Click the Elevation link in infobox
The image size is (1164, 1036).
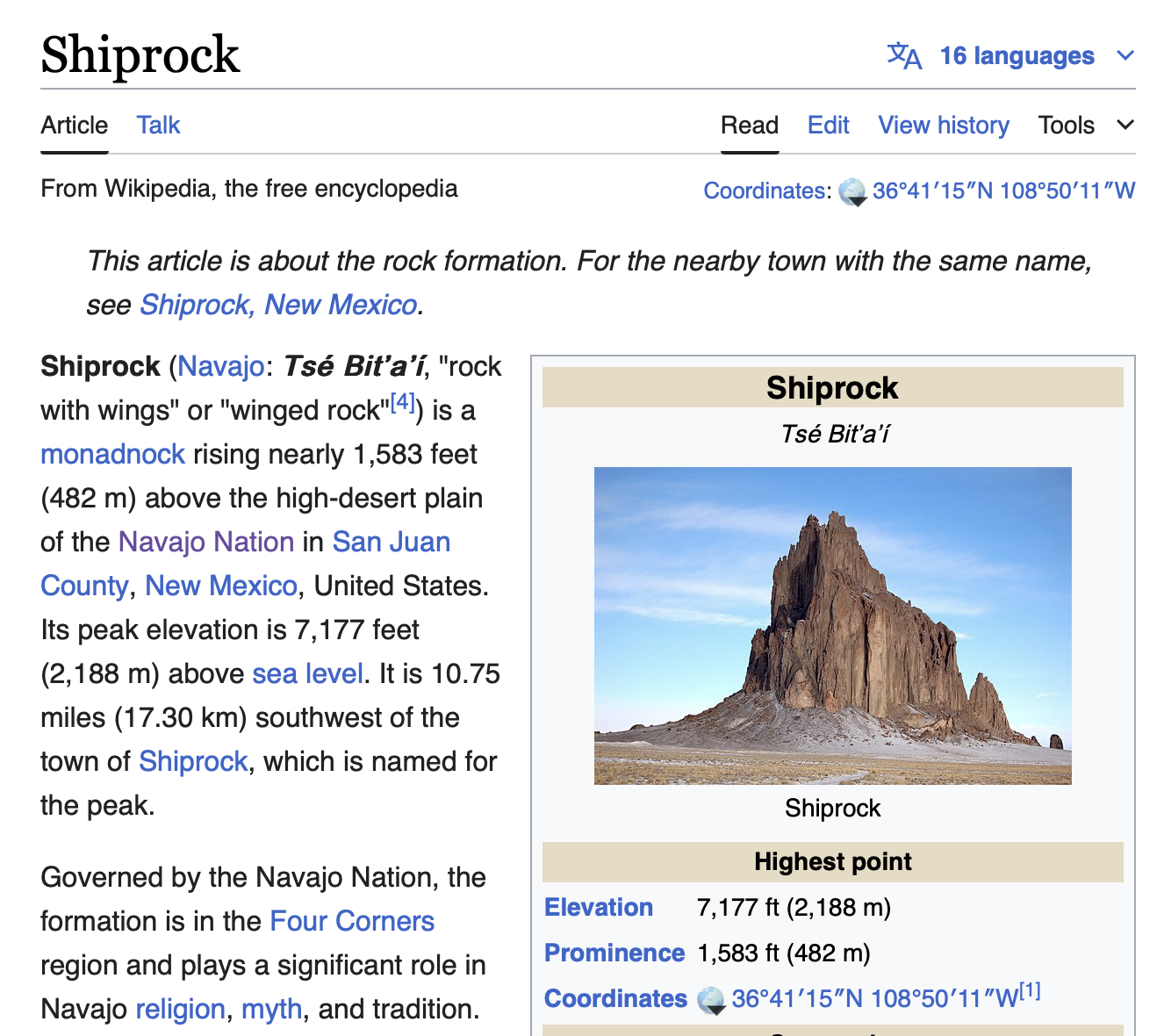(599, 907)
